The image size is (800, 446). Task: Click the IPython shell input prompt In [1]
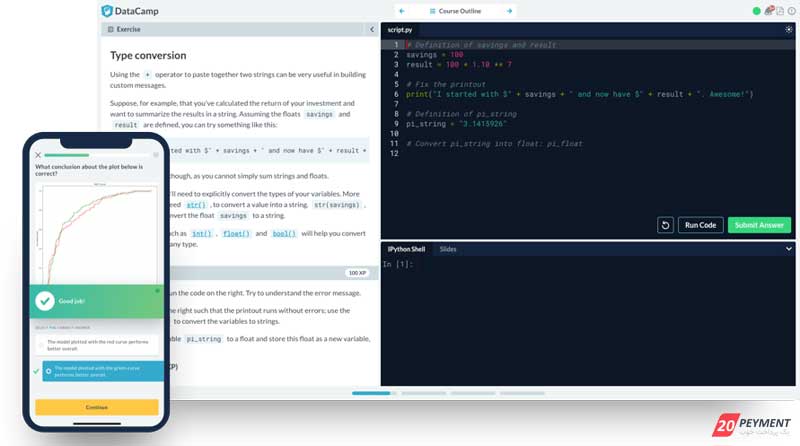tap(398, 264)
